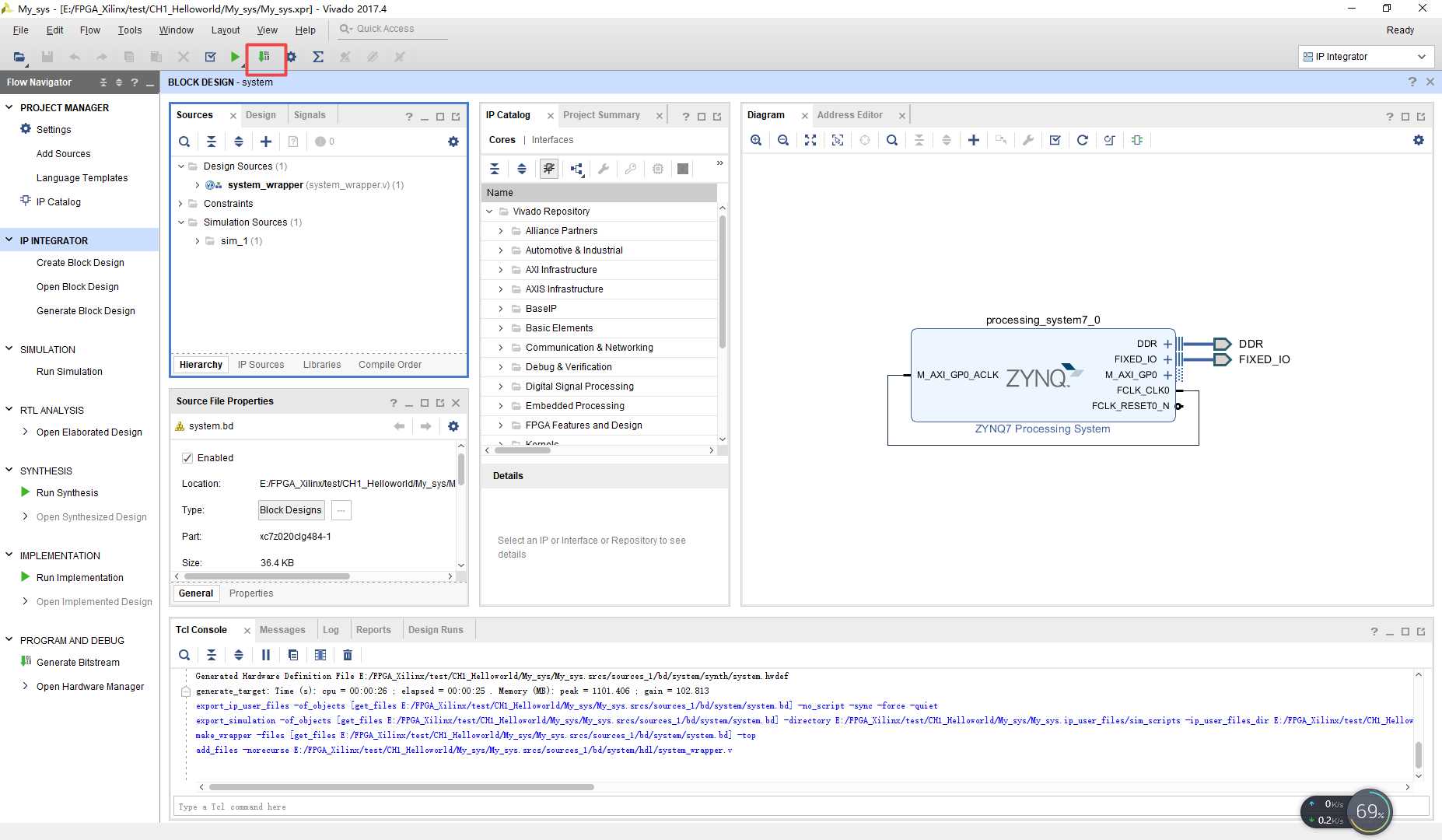The image size is (1442, 840).
Task: Search in the Tcl Console
Action: click(184, 655)
